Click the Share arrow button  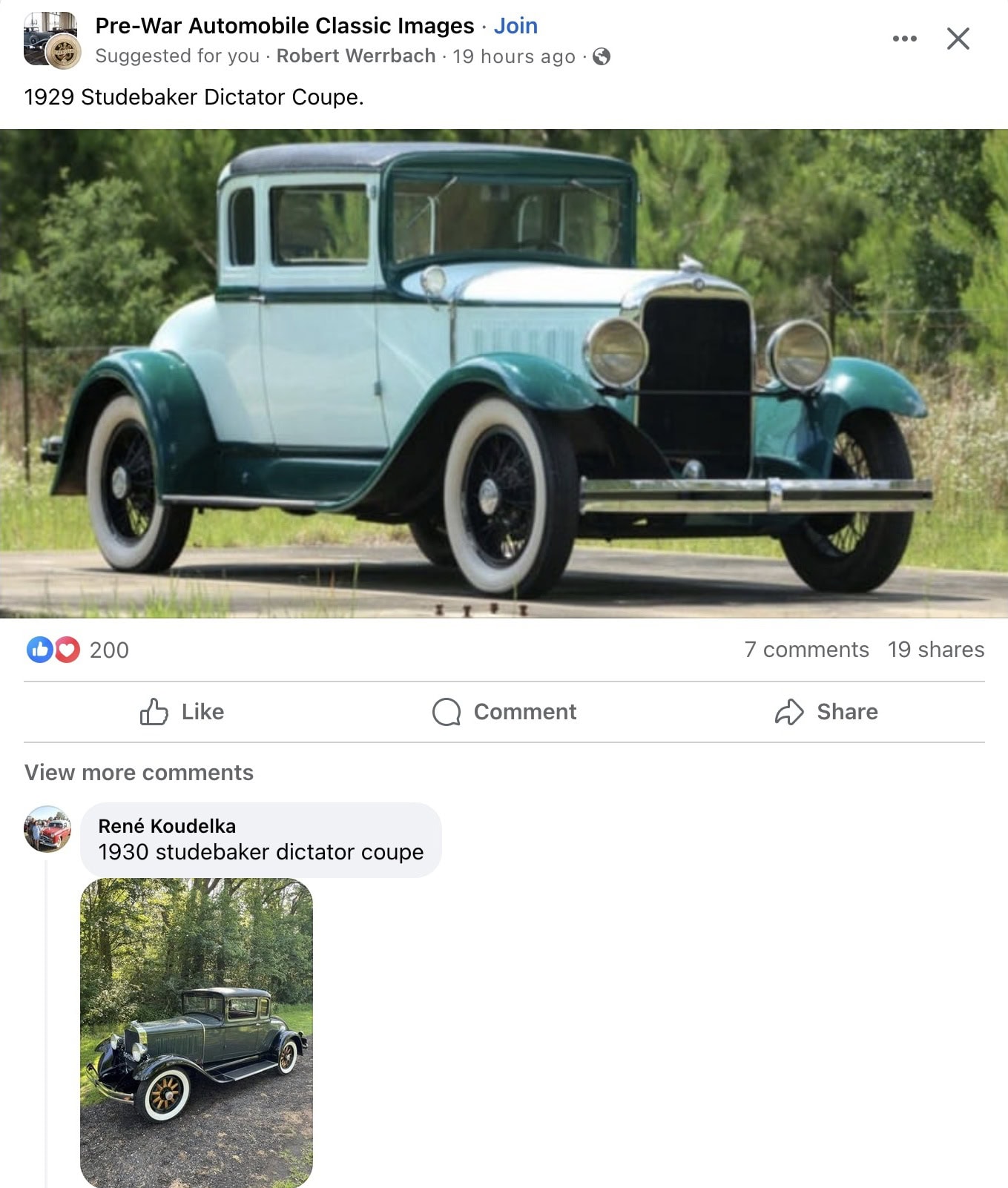click(826, 712)
